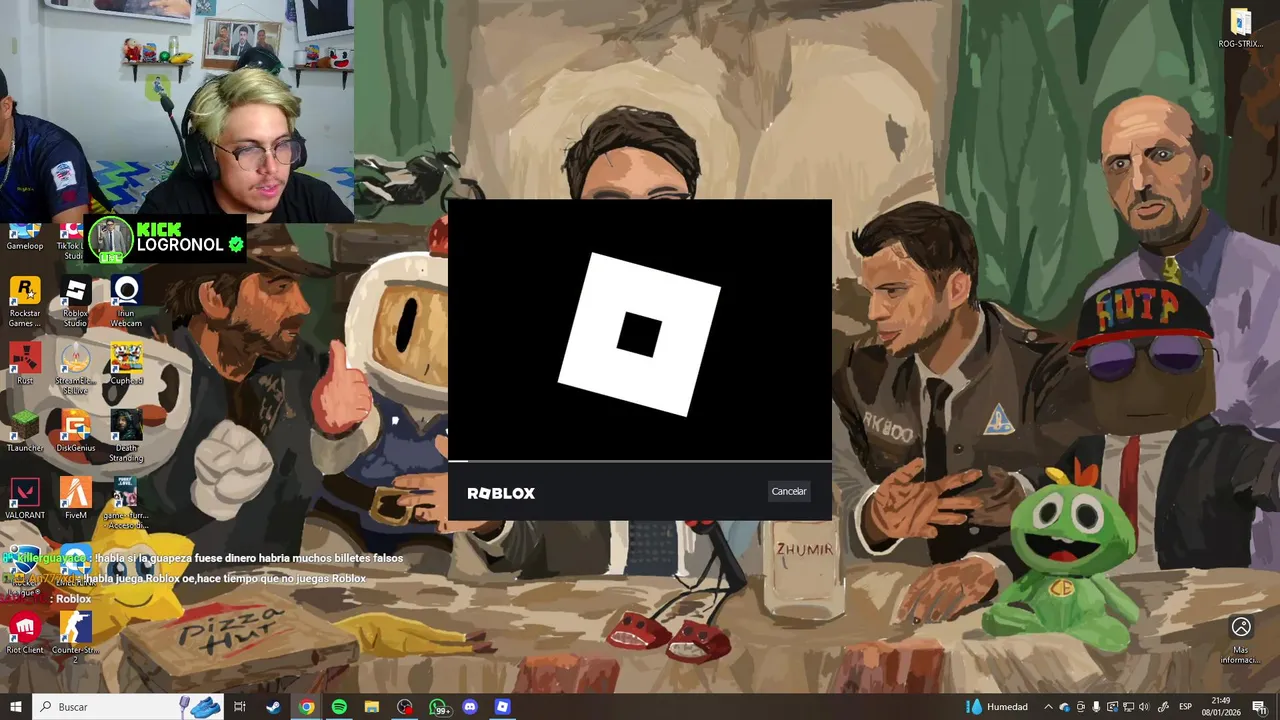Image resolution: width=1280 pixels, height=720 pixels.
Task: Click chat message about "billetes falsos"
Action: point(247,558)
